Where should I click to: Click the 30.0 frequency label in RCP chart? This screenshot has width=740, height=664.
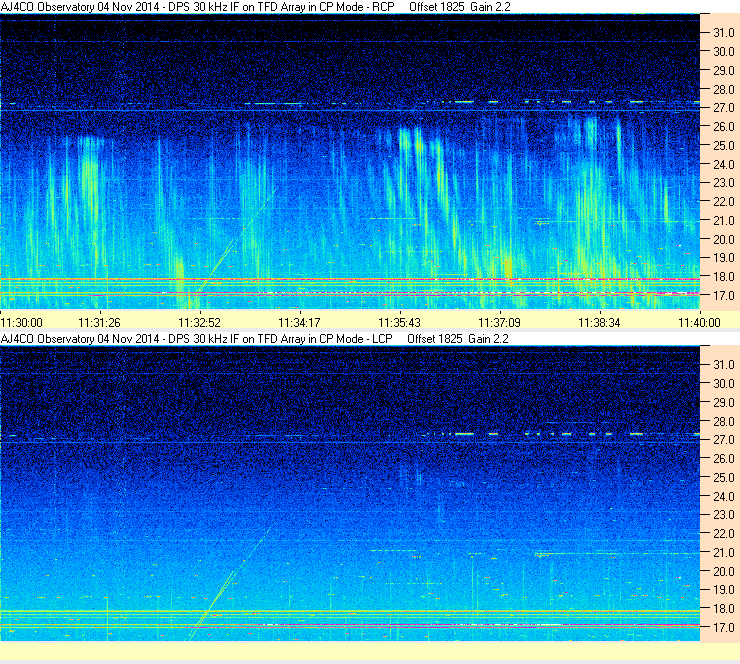click(723, 51)
